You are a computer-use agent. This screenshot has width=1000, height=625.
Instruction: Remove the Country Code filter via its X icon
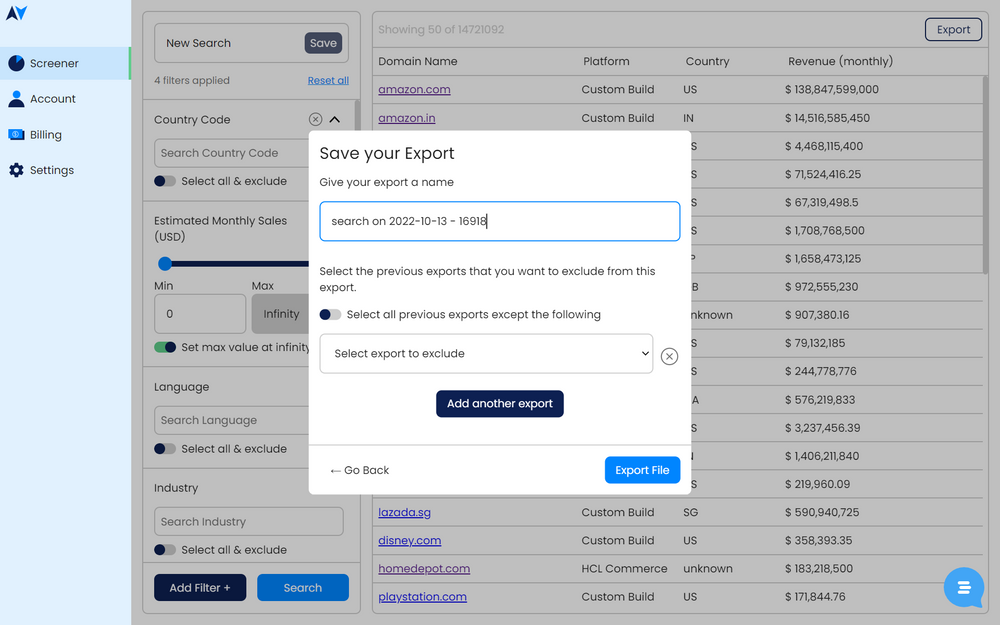click(x=315, y=118)
